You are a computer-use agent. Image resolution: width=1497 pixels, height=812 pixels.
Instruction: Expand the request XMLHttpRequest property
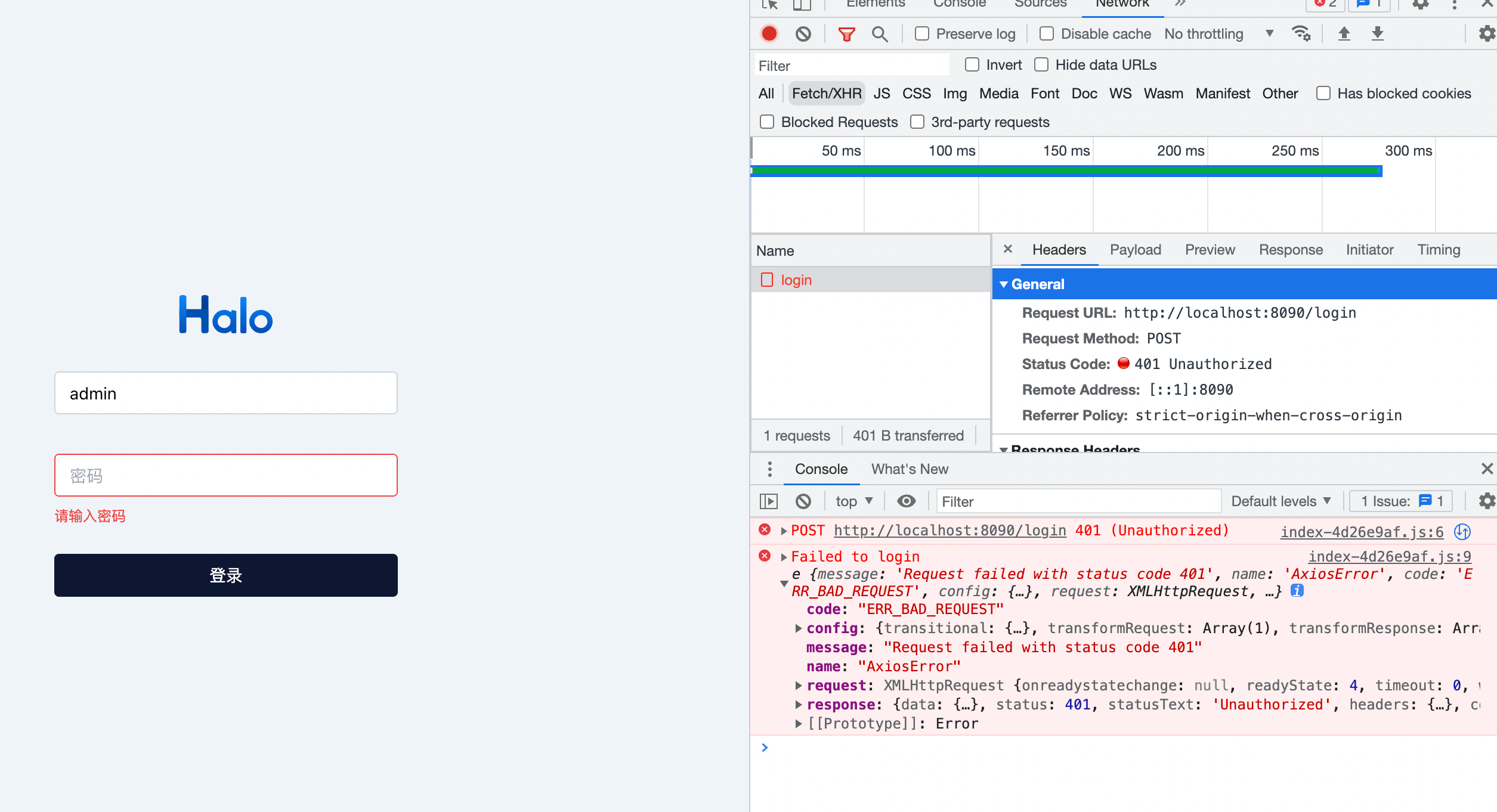coord(799,686)
